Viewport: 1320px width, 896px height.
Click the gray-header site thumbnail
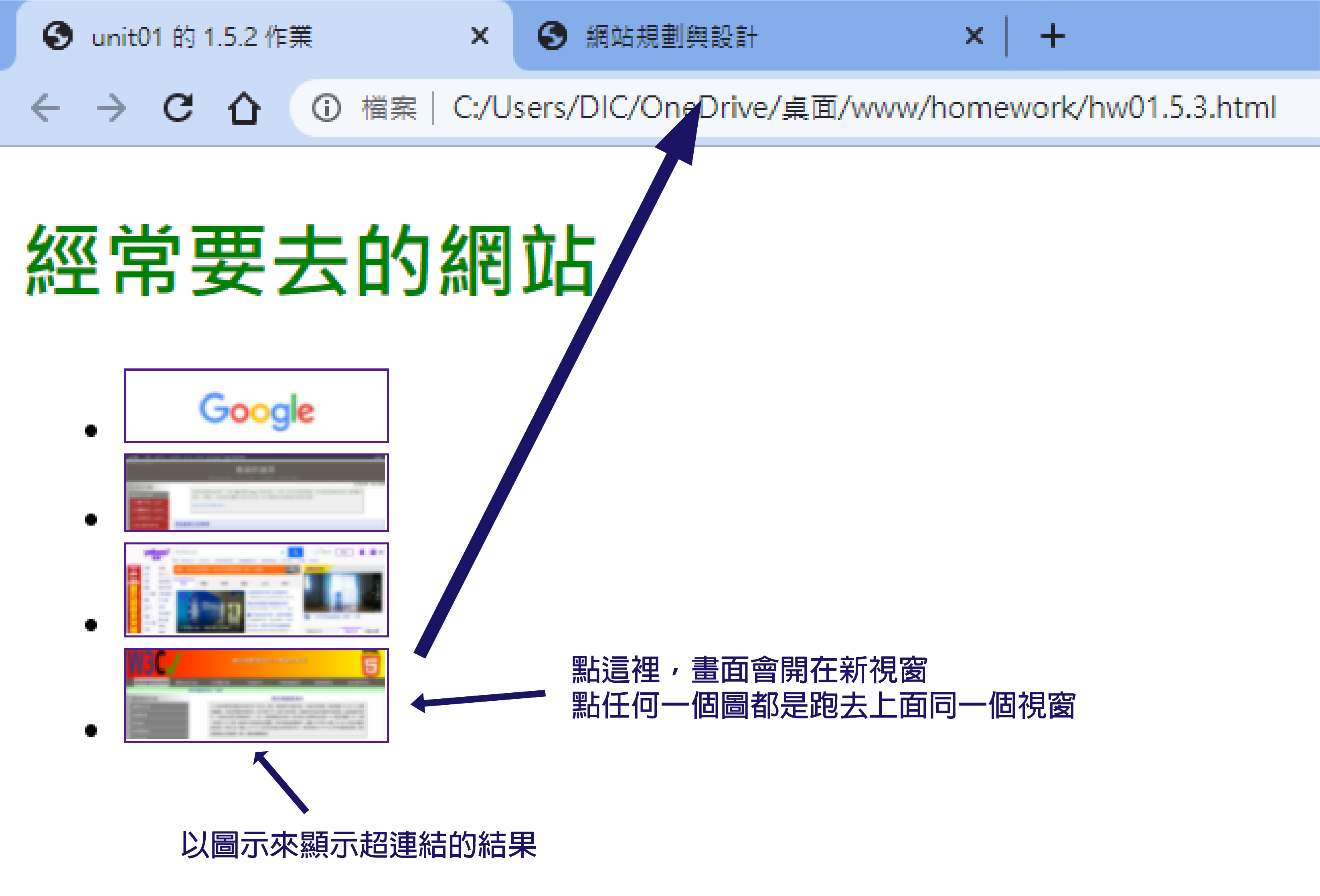click(x=256, y=492)
